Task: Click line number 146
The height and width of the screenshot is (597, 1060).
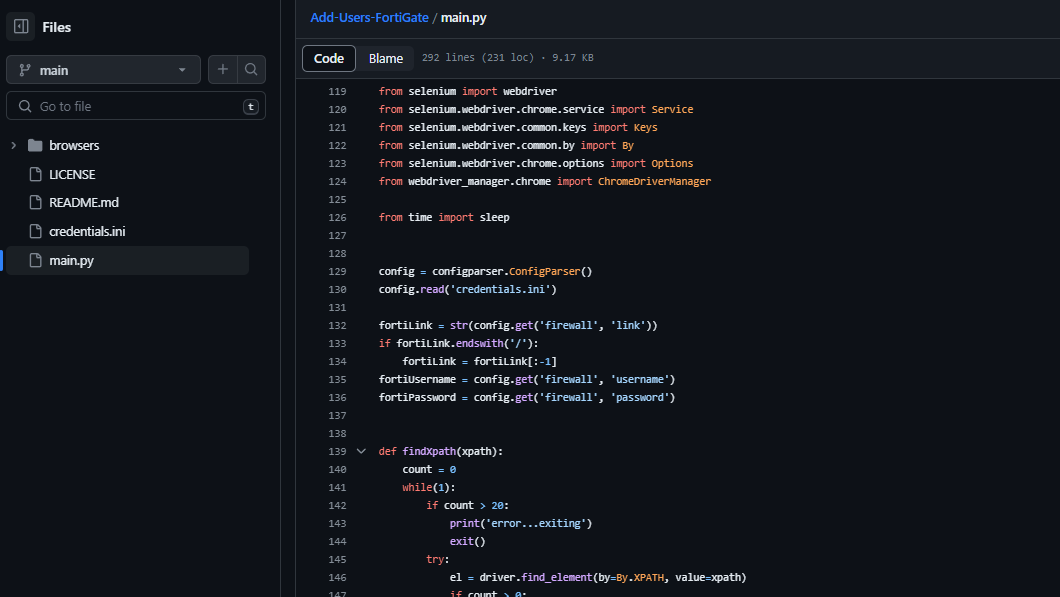Action: tap(337, 577)
